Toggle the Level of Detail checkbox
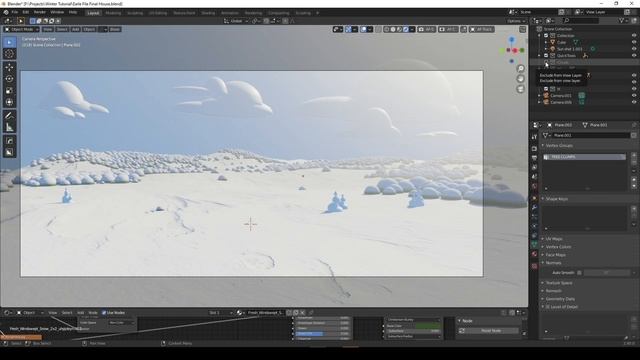640x360 pixels. coord(548,307)
